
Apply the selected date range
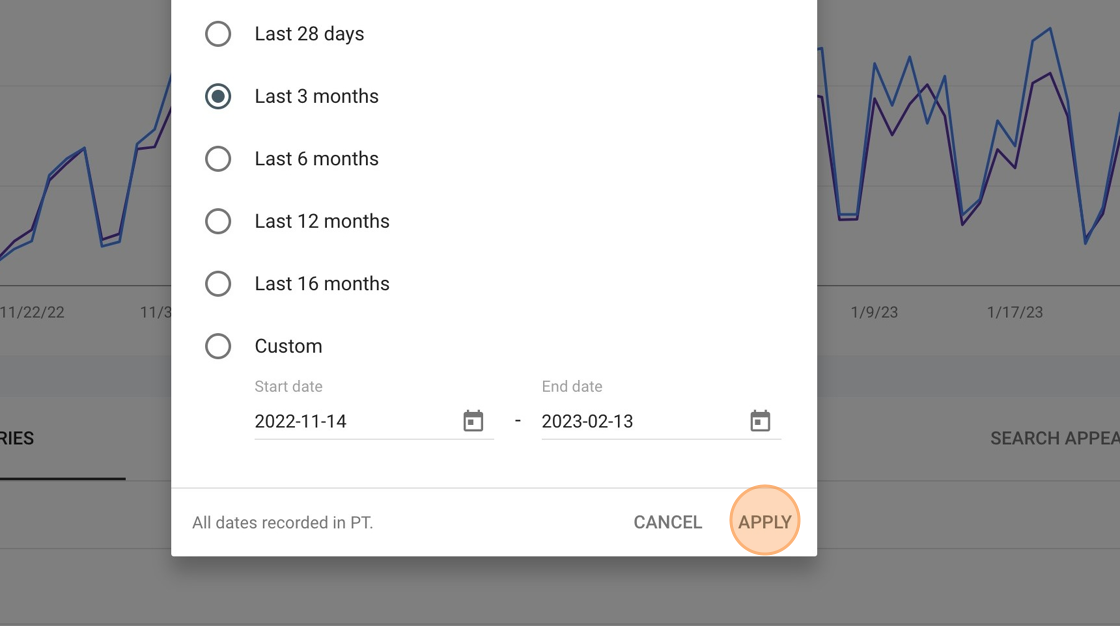(764, 522)
